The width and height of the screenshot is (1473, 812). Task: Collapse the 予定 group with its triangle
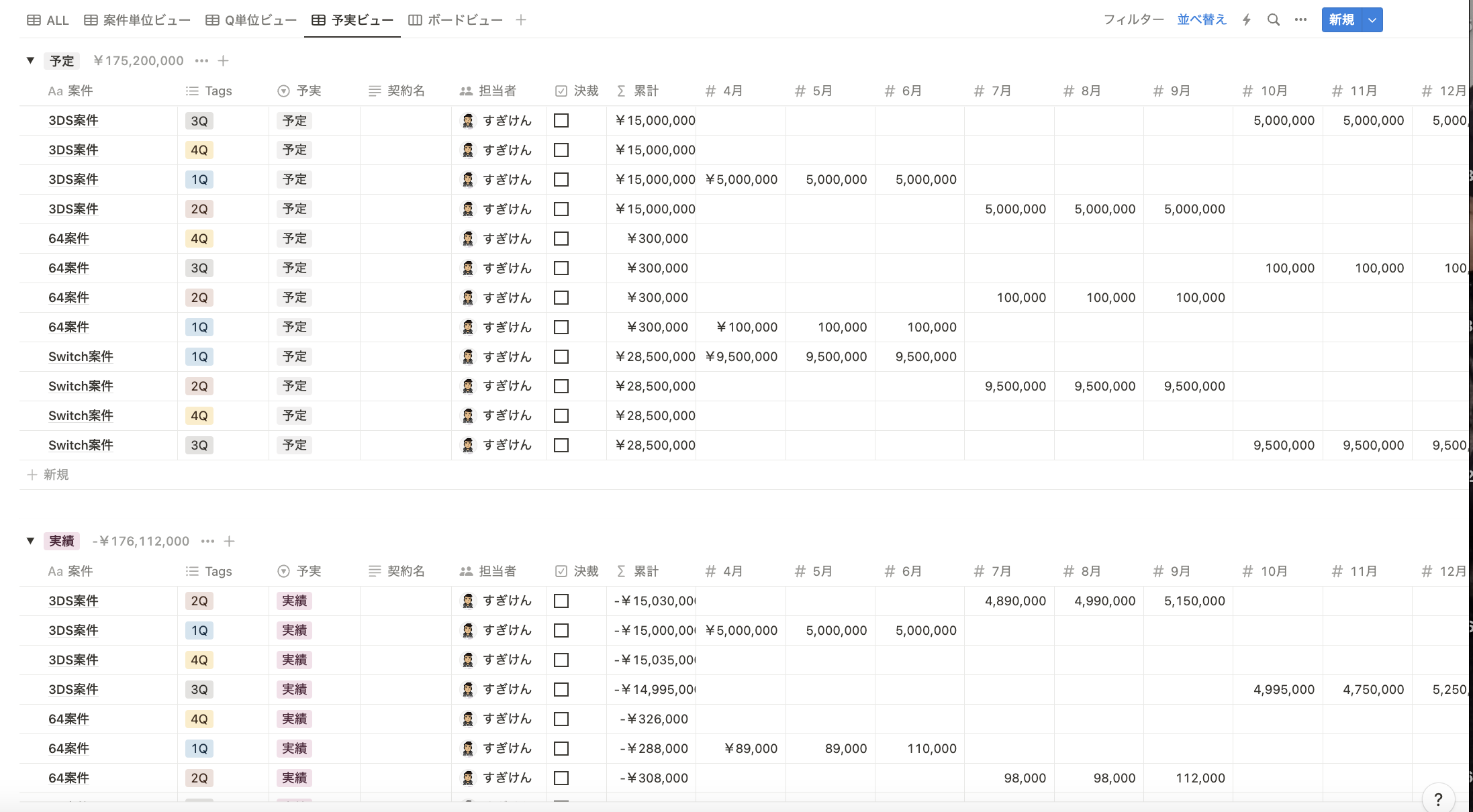(30, 60)
